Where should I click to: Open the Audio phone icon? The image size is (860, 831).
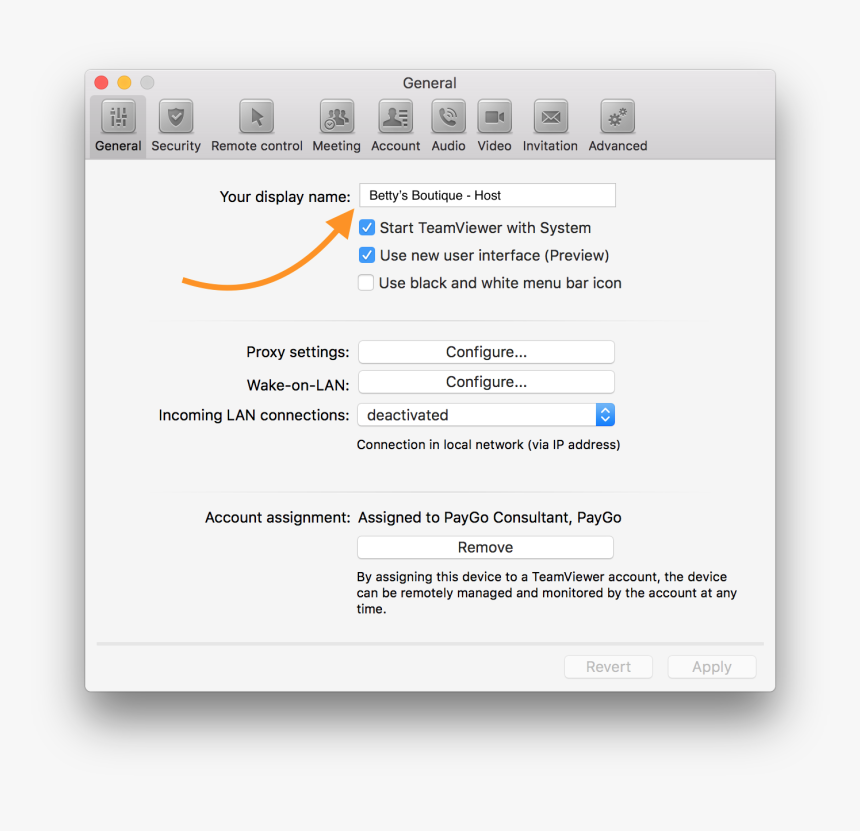[x=448, y=117]
